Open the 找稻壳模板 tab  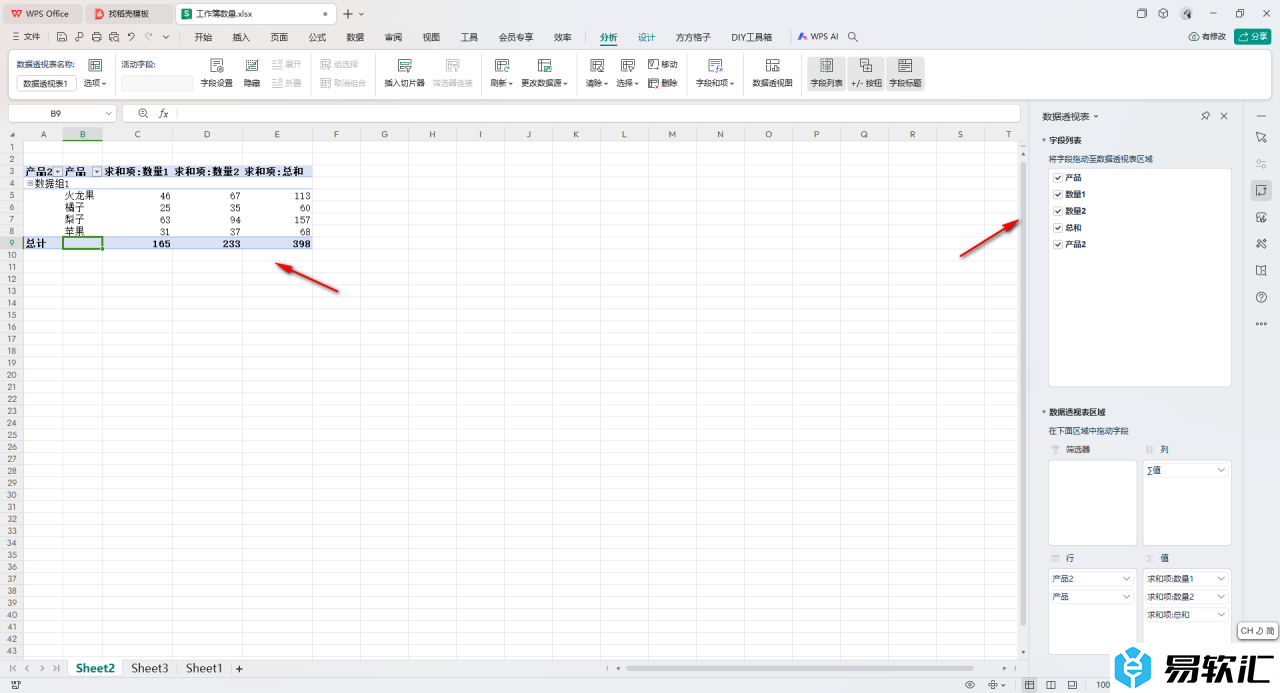(x=128, y=14)
